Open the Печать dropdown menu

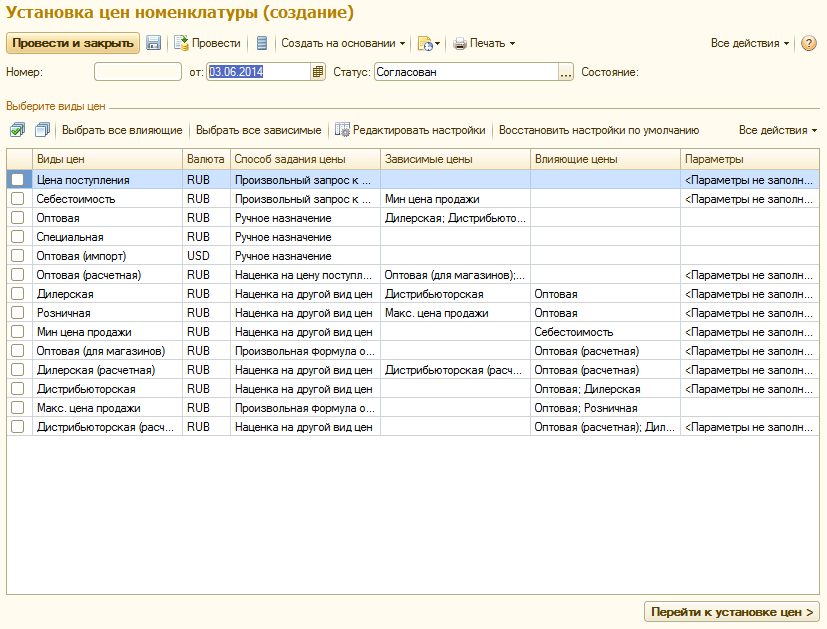tap(485, 43)
